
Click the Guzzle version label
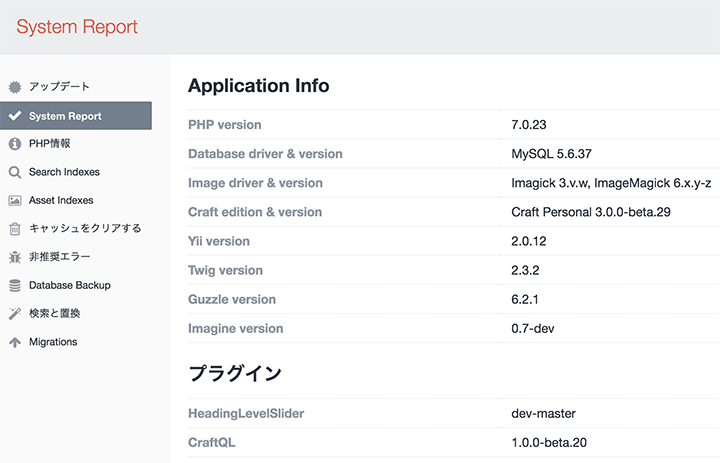[x=232, y=299]
